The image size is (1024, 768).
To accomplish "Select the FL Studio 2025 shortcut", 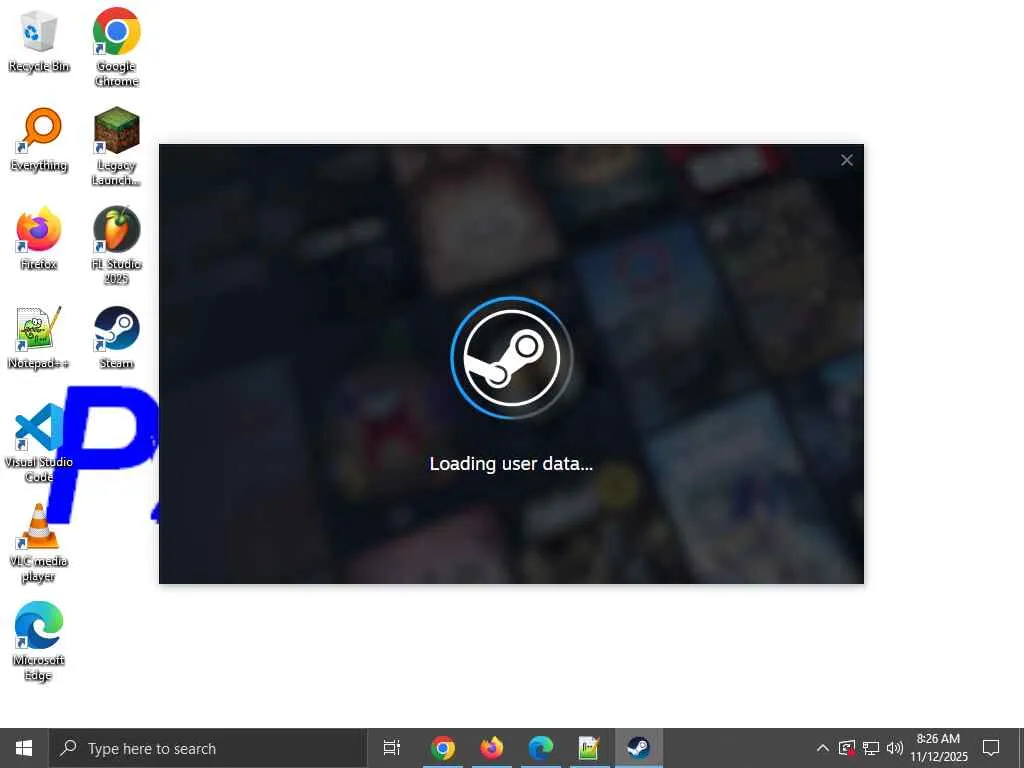I will point(116,246).
